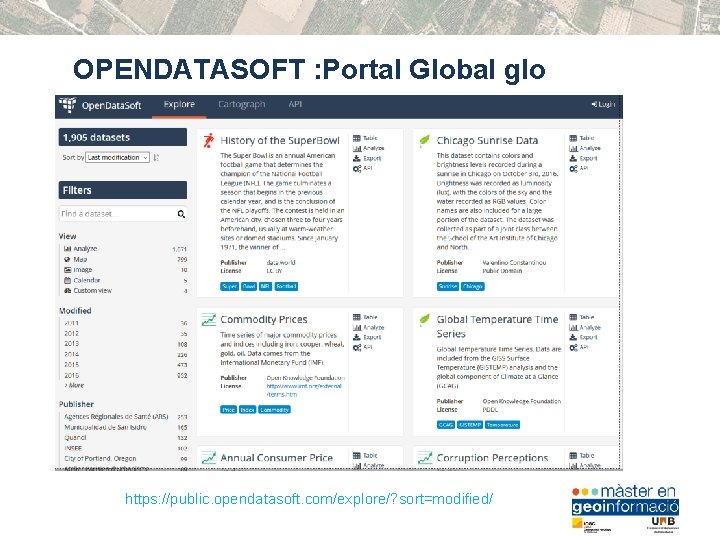Click the Football tag on SuperBowl card

pyautogui.click(x=287, y=287)
